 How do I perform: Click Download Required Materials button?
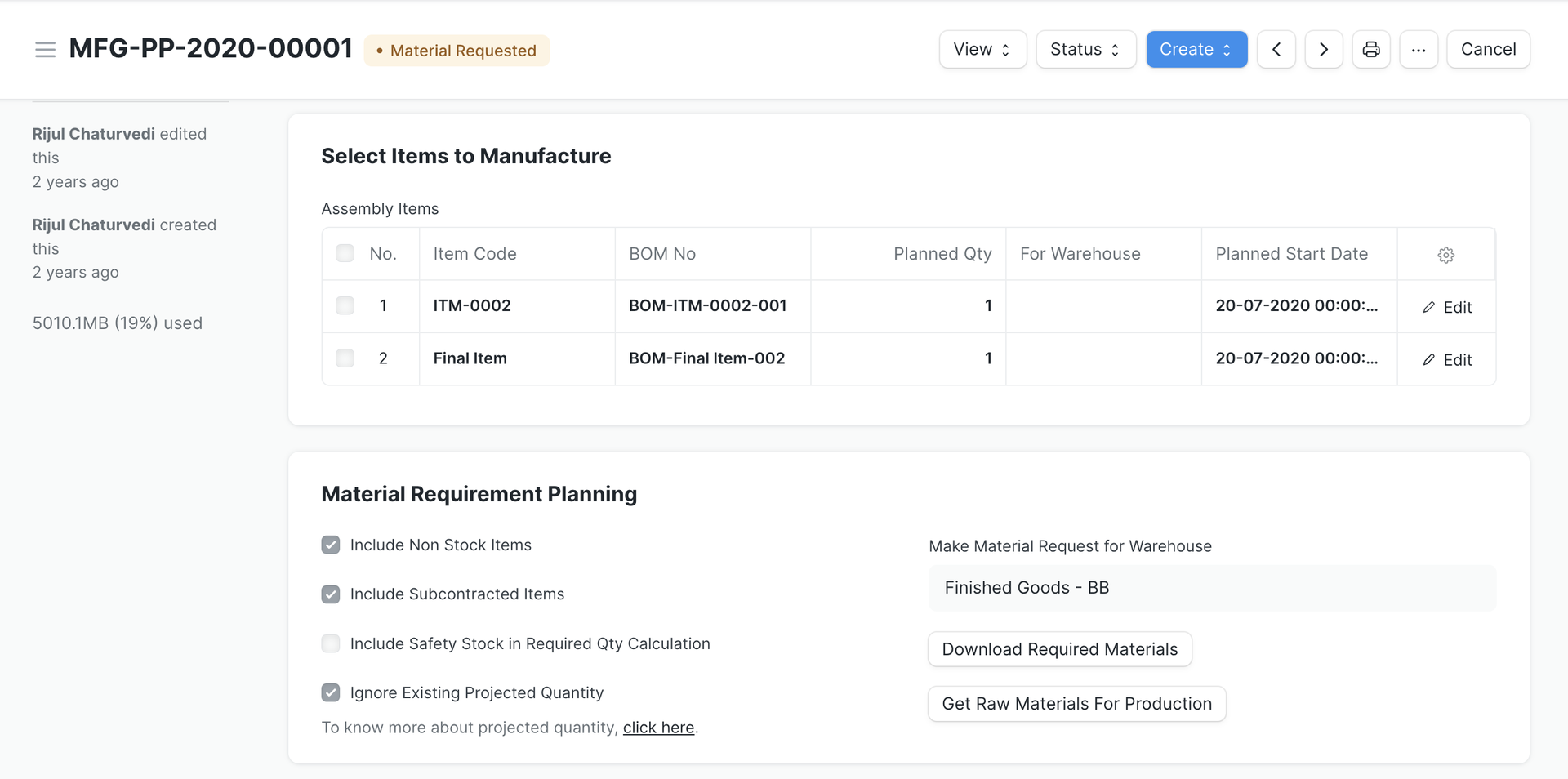point(1059,649)
